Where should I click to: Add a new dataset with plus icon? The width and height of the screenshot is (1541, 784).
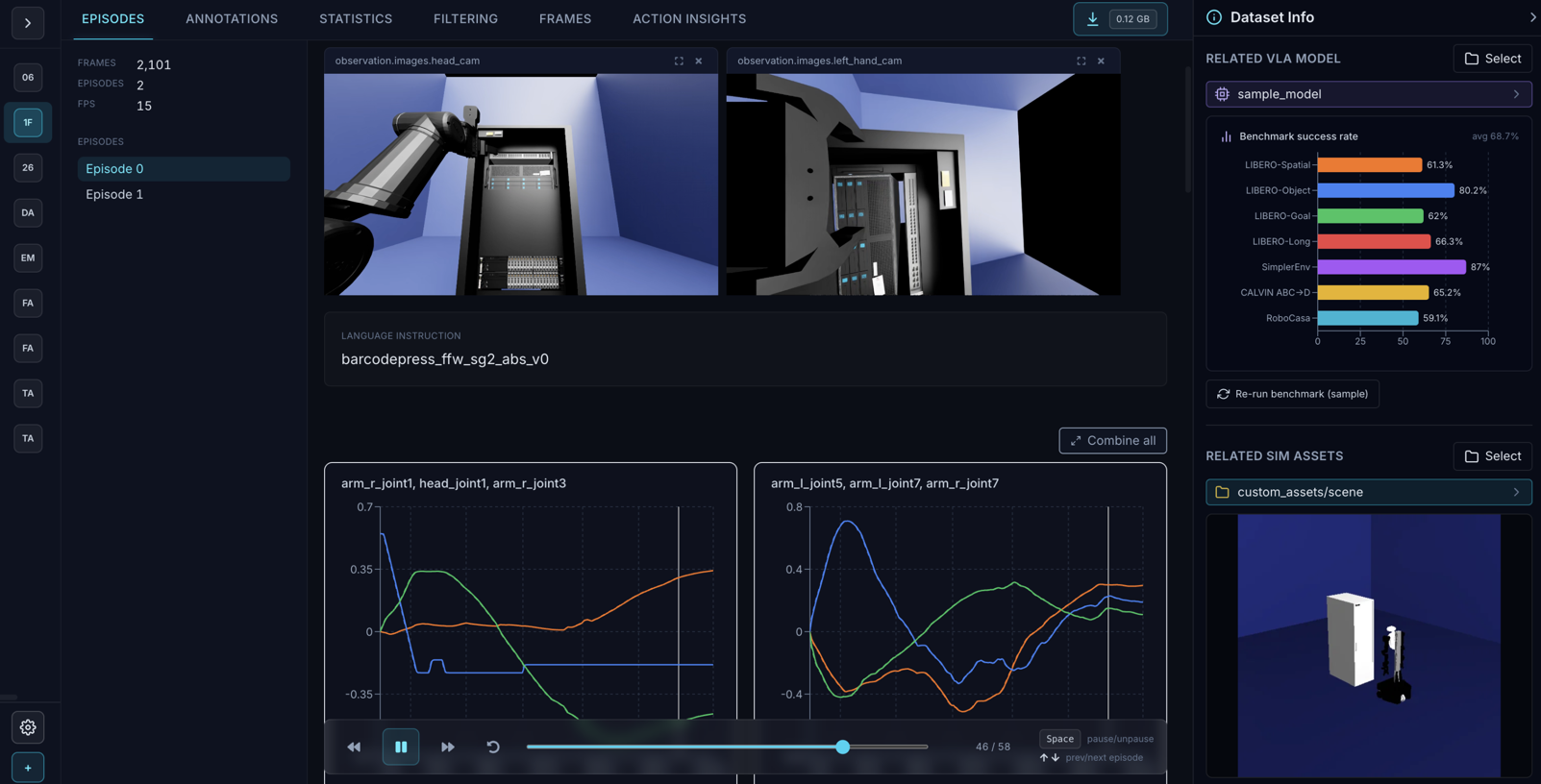[x=28, y=768]
